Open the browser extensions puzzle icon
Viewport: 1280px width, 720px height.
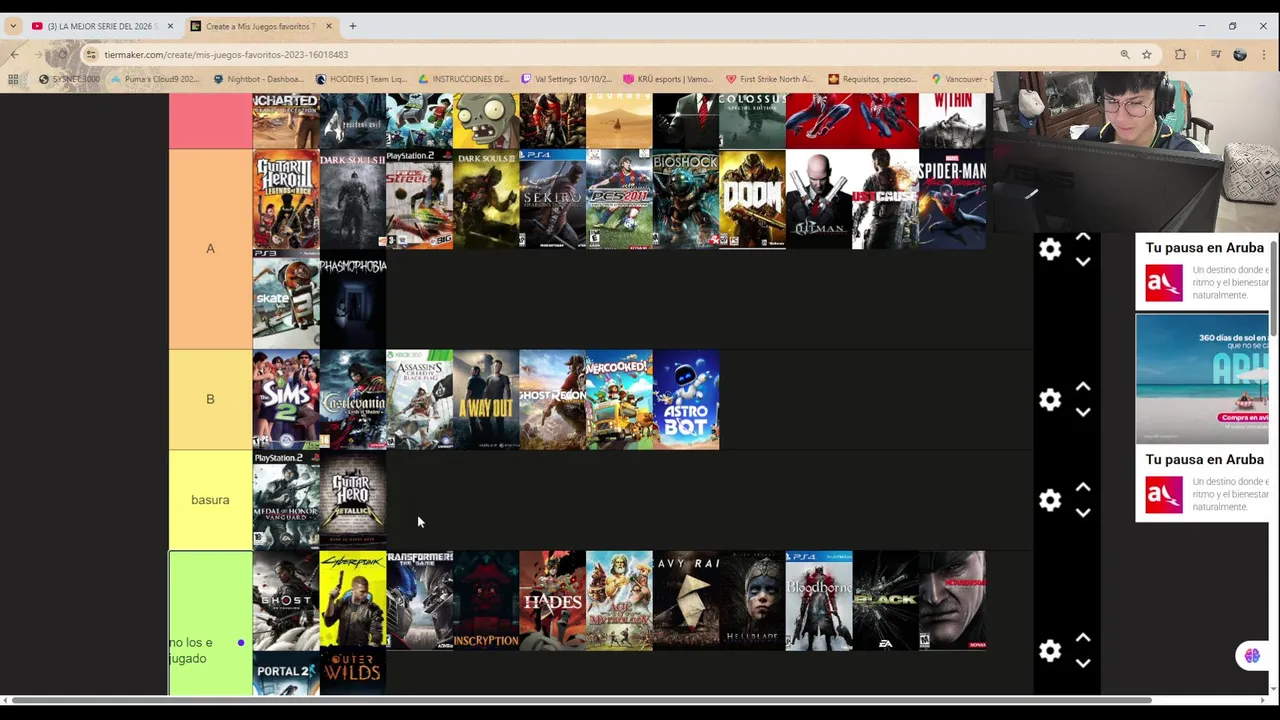tap(1181, 54)
